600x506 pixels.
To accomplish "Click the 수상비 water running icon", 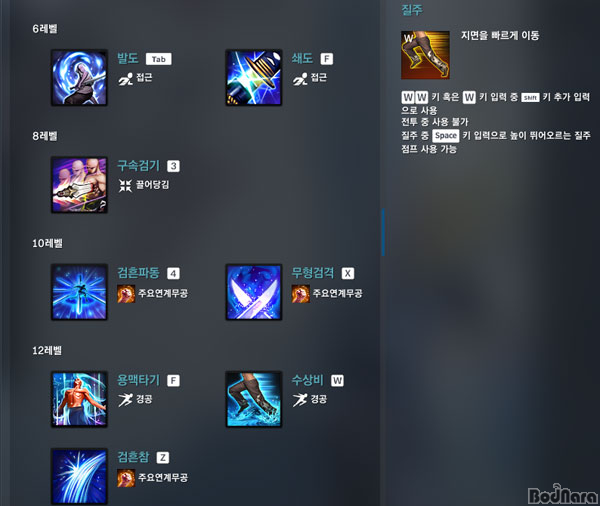I will coord(254,399).
